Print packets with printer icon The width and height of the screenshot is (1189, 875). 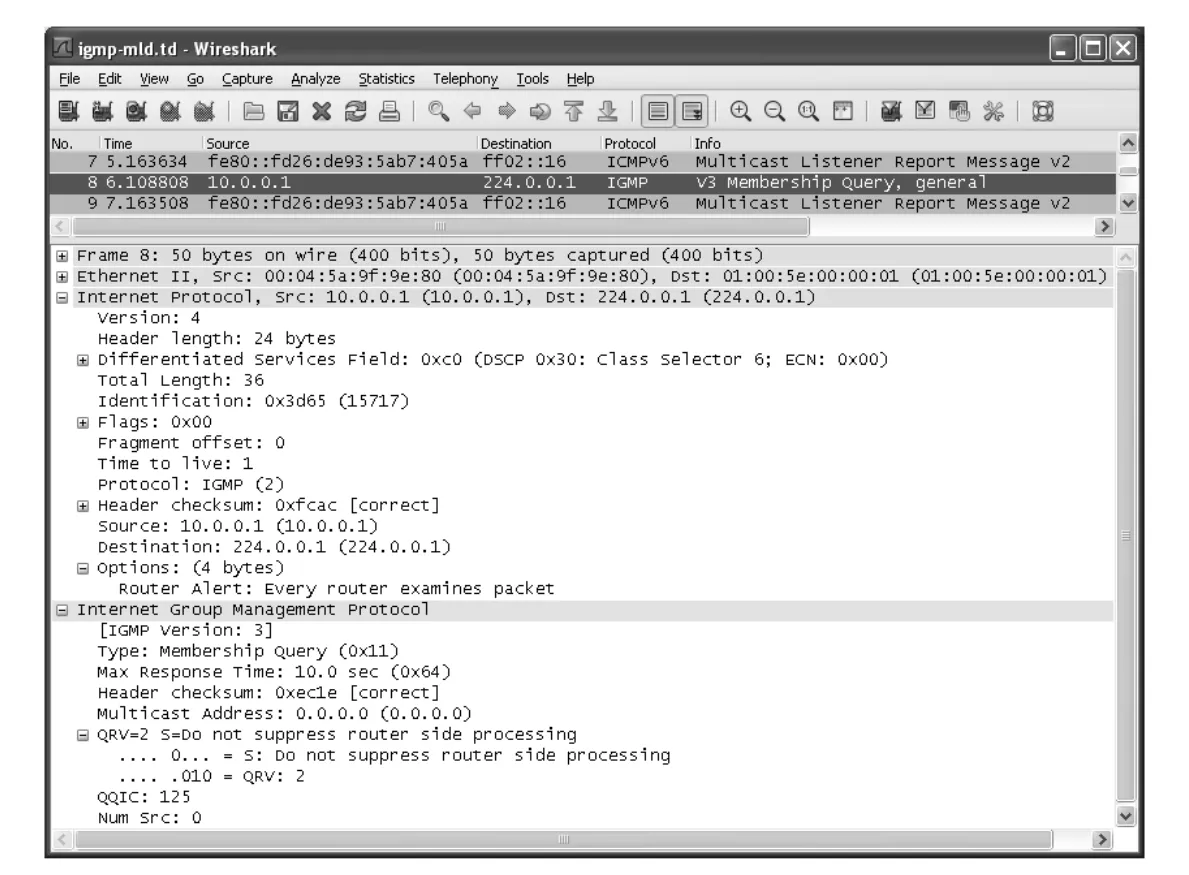click(x=390, y=111)
